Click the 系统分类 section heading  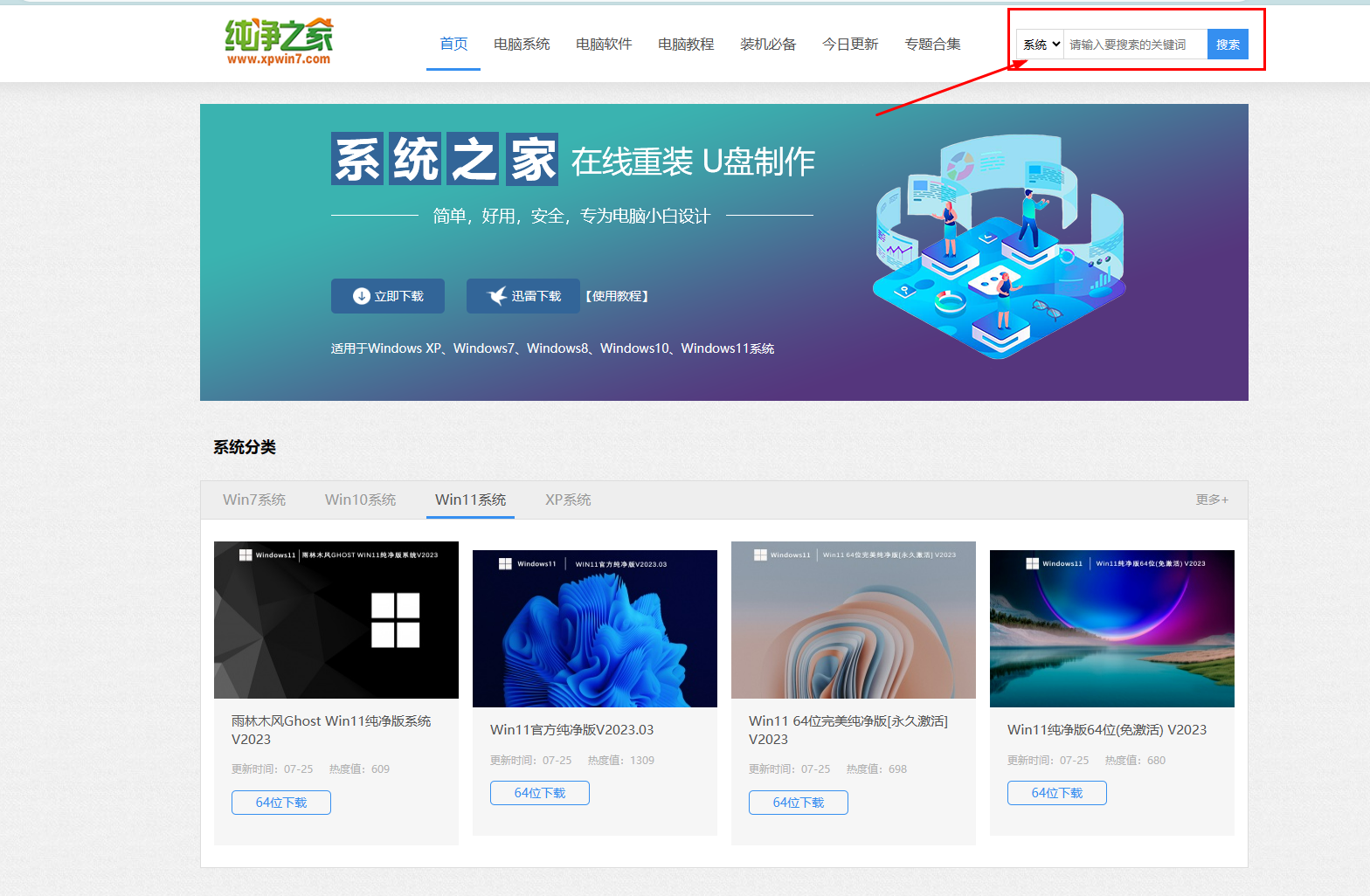pos(245,447)
